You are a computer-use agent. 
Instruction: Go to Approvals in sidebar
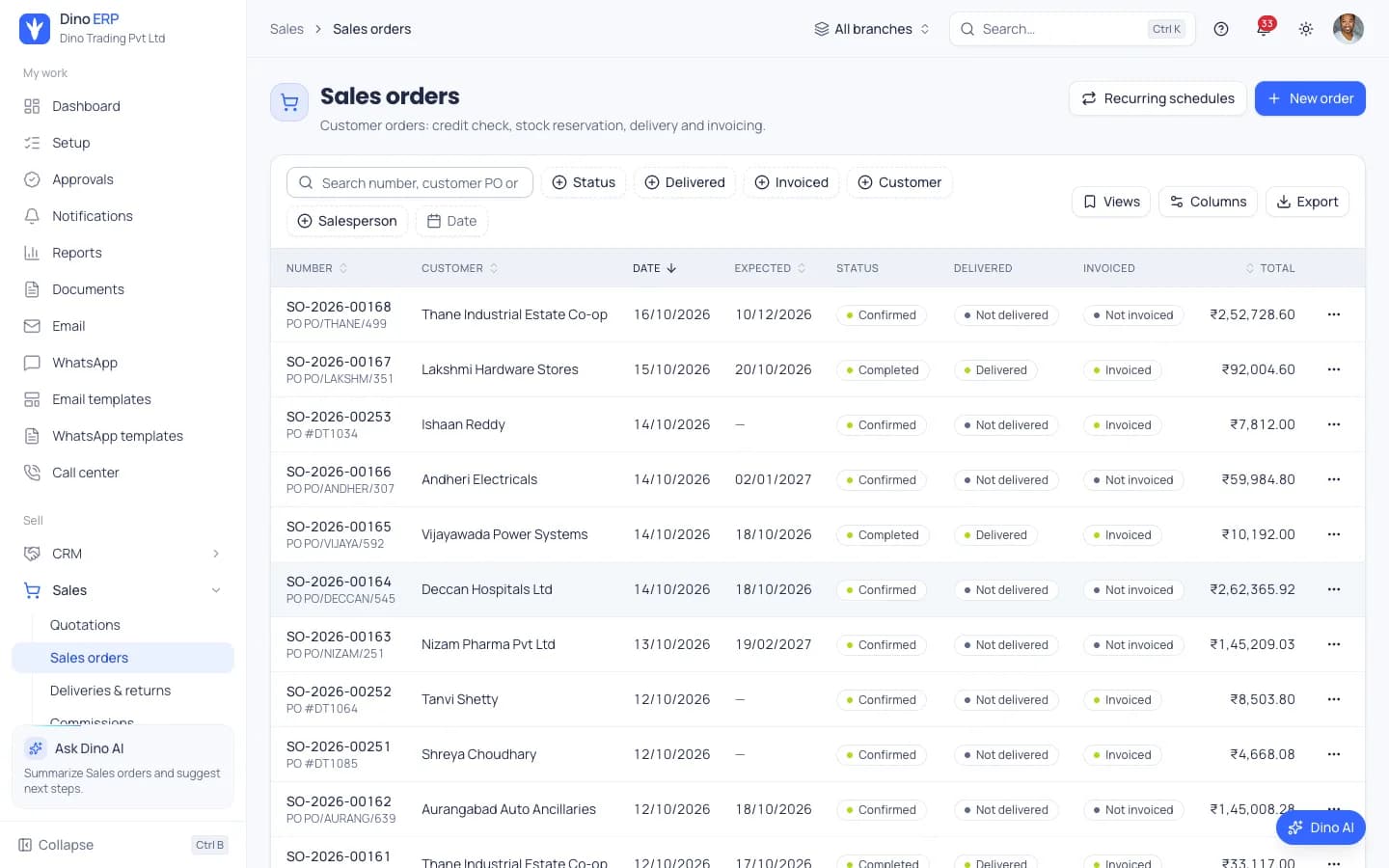[x=123, y=179]
